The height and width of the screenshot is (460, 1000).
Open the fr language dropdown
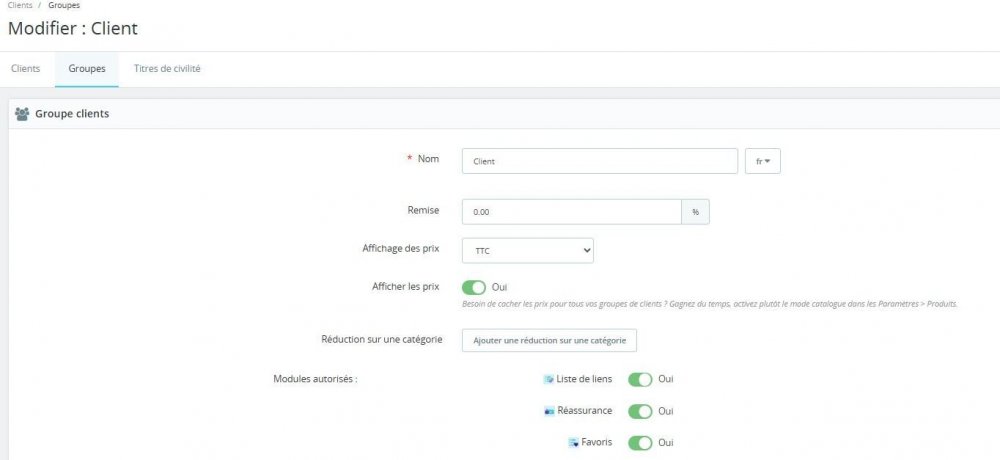click(x=763, y=161)
